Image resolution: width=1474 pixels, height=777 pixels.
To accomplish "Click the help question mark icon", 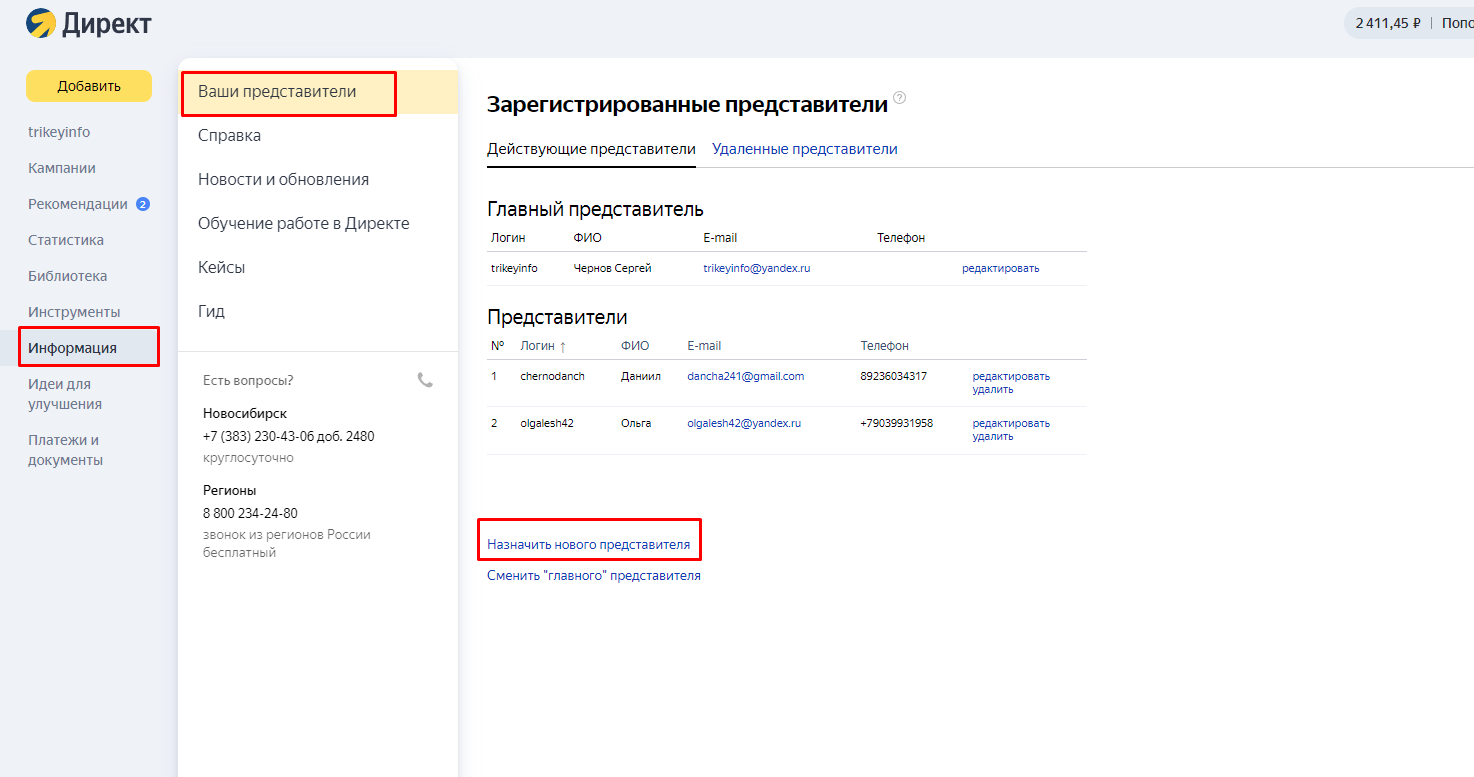I will click(900, 98).
